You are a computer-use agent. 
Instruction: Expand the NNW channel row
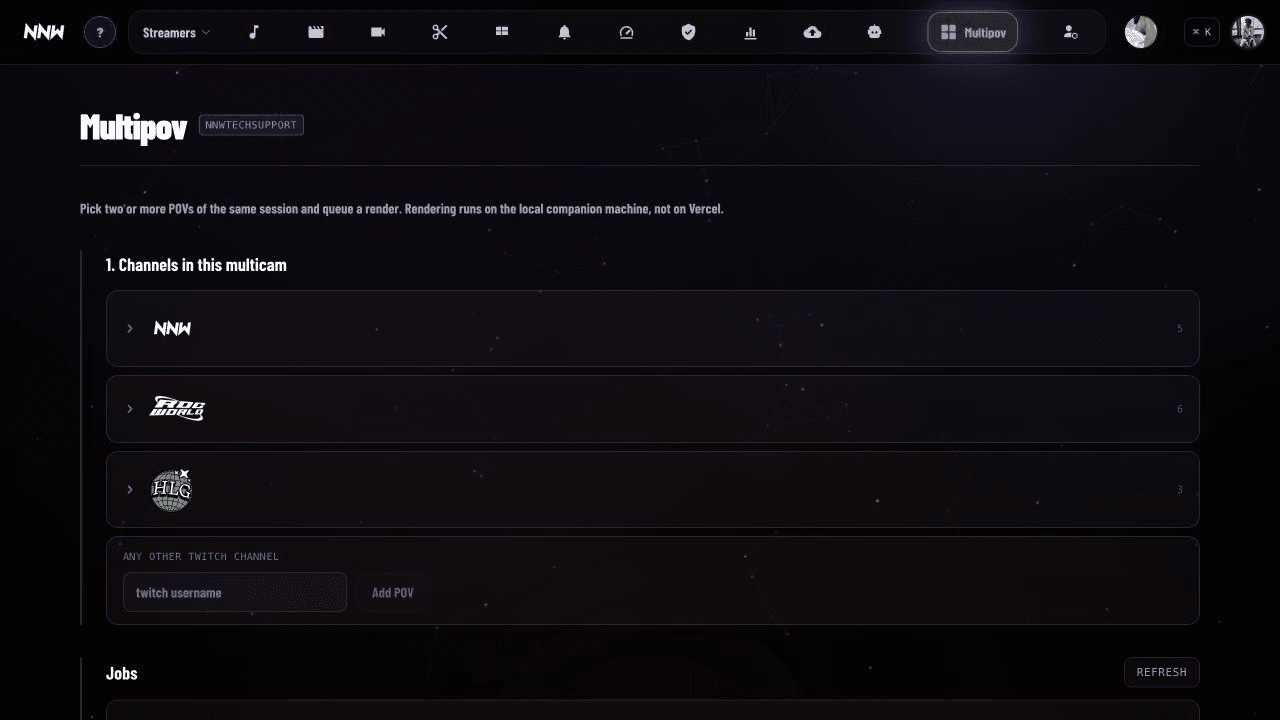tap(653, 328)
